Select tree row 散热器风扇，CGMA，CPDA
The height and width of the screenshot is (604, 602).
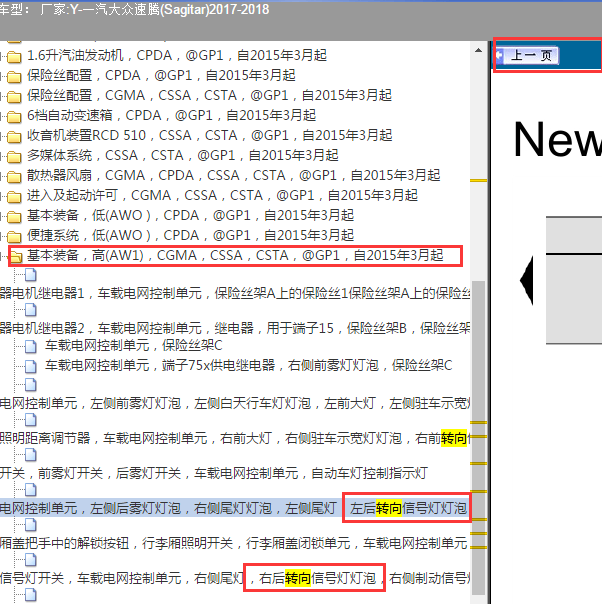[x=233, y=176]
